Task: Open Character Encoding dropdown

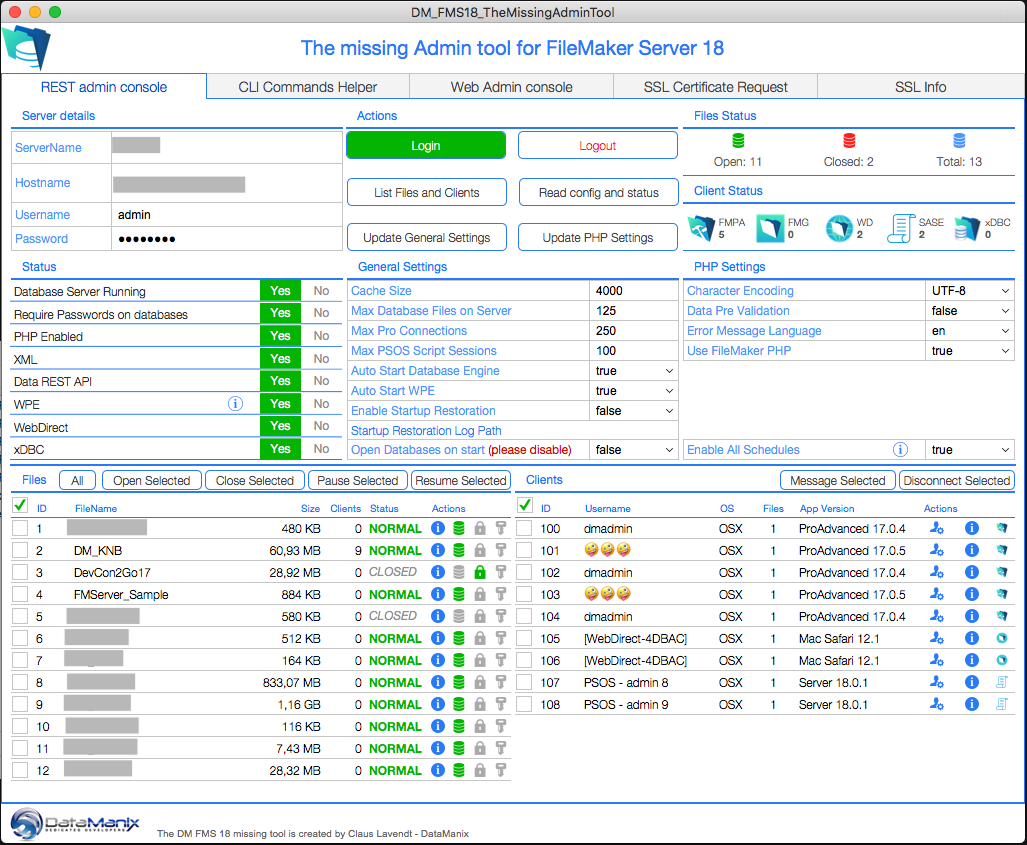Action: [x=970, y=291]
